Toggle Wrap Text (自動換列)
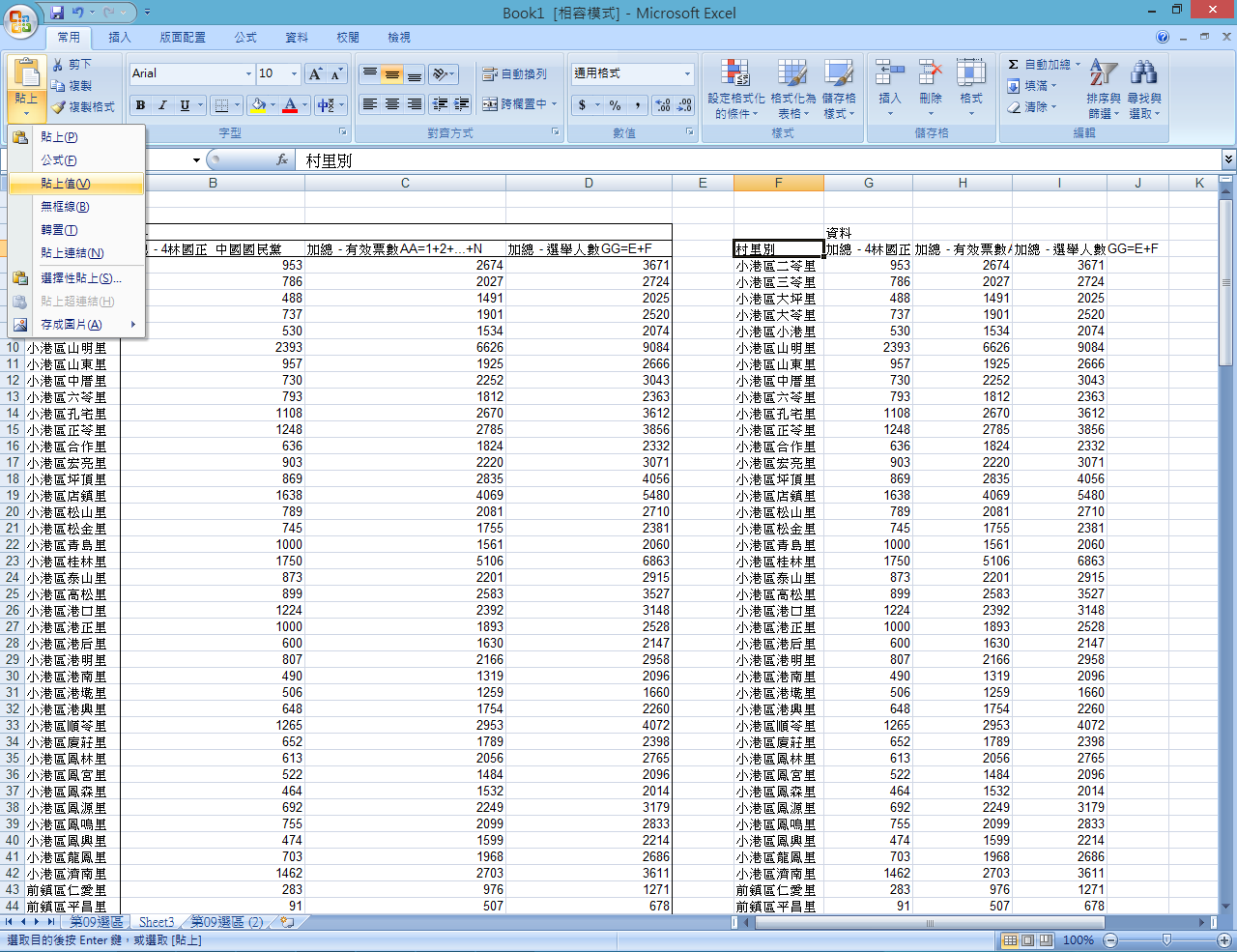Screen dimensions: 1237x952 [515, 73]
